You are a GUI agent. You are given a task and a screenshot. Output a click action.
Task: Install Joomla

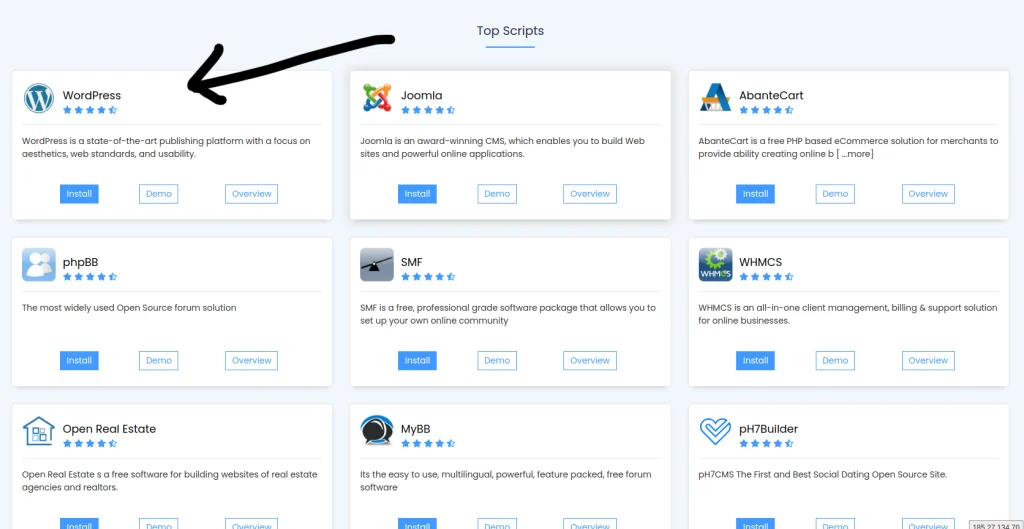coord(417,194)
